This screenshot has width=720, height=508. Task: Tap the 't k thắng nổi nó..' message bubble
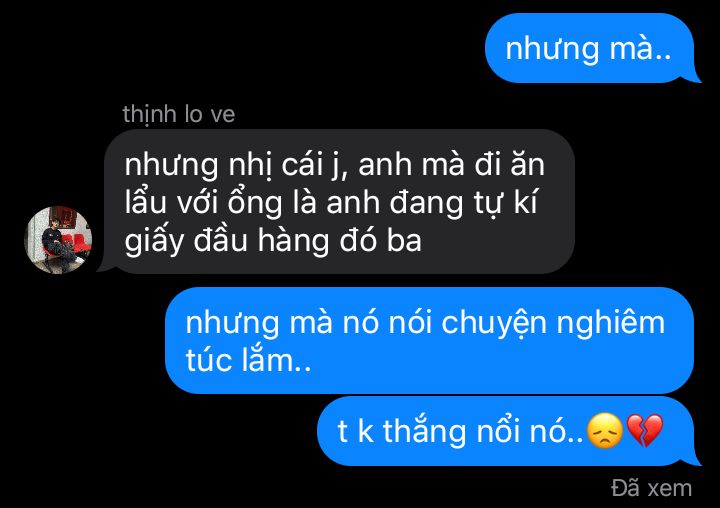509,431
